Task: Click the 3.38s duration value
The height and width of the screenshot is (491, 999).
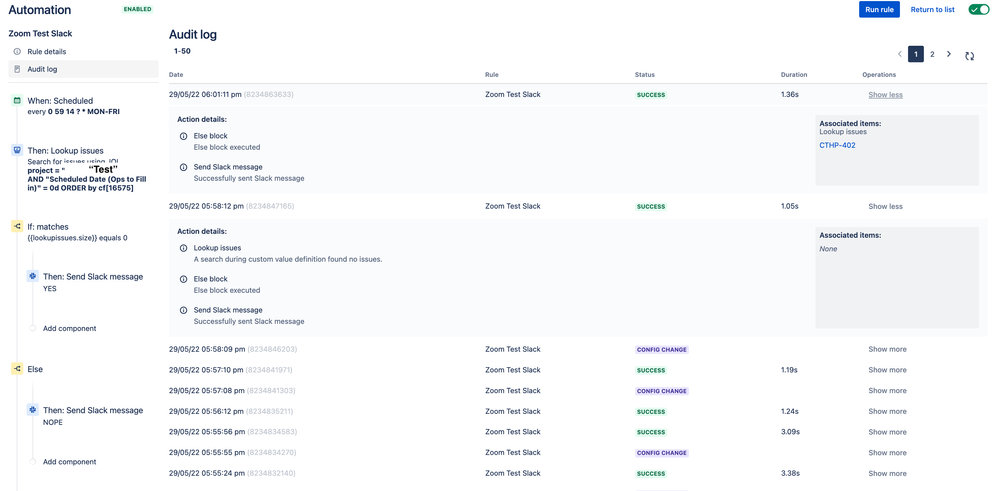Action: [x=790, y=473]
